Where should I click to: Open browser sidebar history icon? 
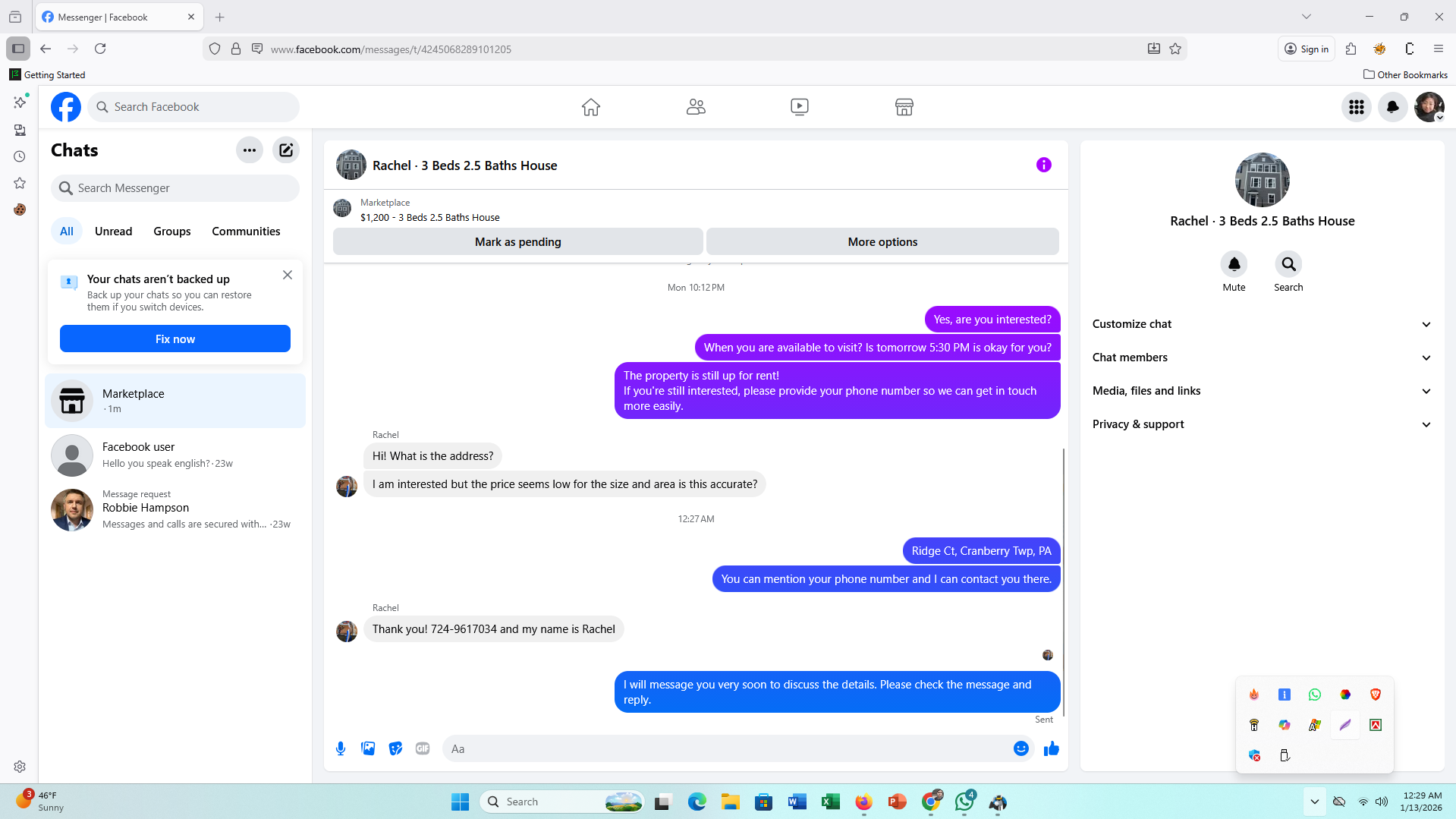[x=20, y=156]
